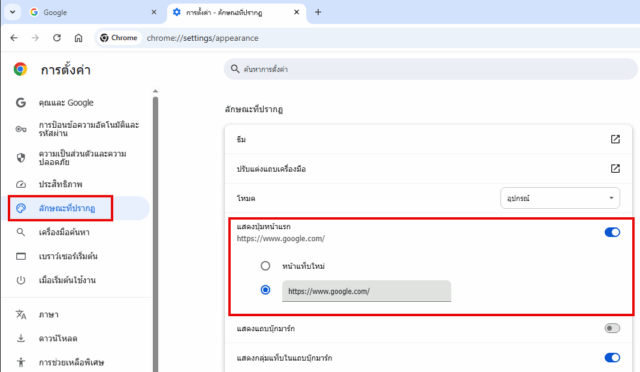Click the search engine magnifier sidebar icon
This screenshot has width=640, height=372.
[21, 232]
